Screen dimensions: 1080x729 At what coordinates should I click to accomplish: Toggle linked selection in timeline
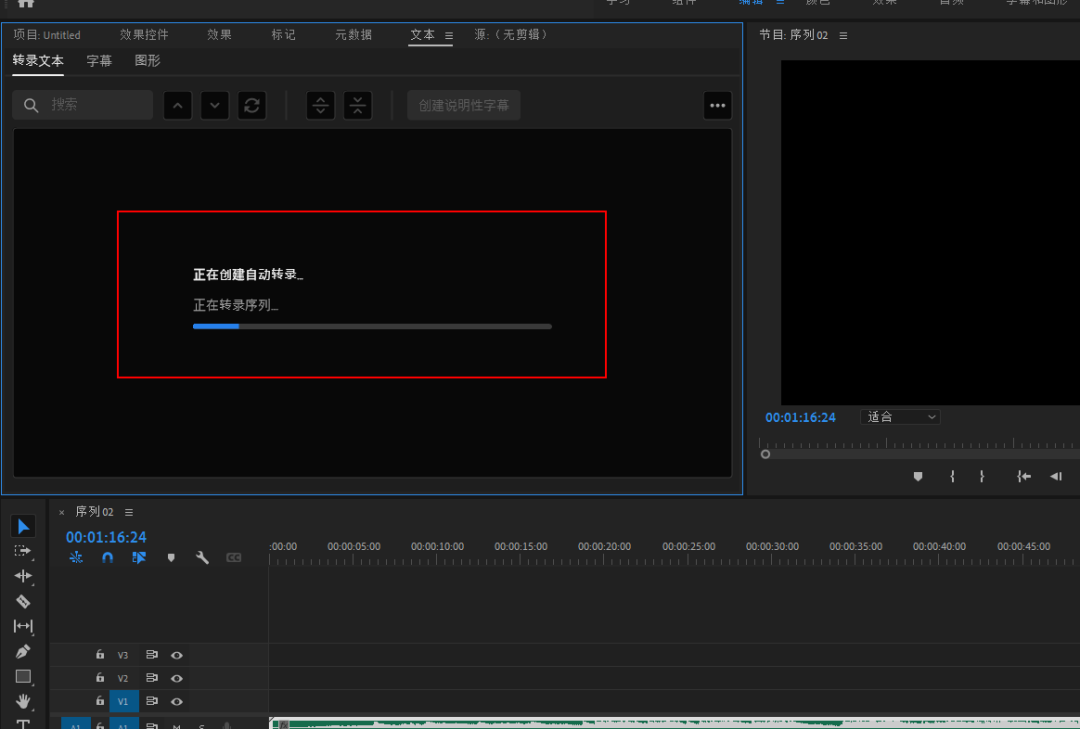[139, 557]
